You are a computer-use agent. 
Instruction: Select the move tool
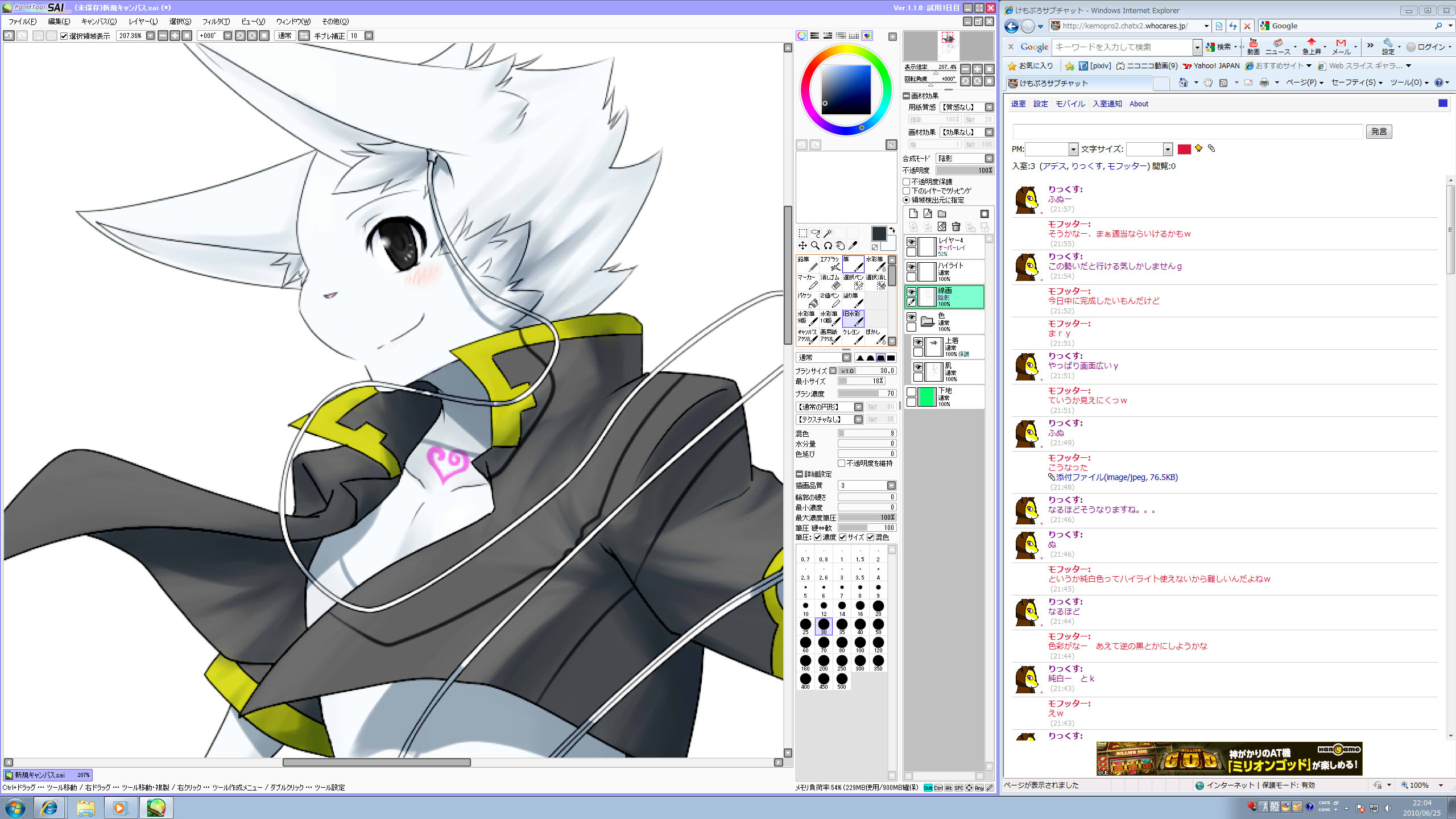click(803, 246)
